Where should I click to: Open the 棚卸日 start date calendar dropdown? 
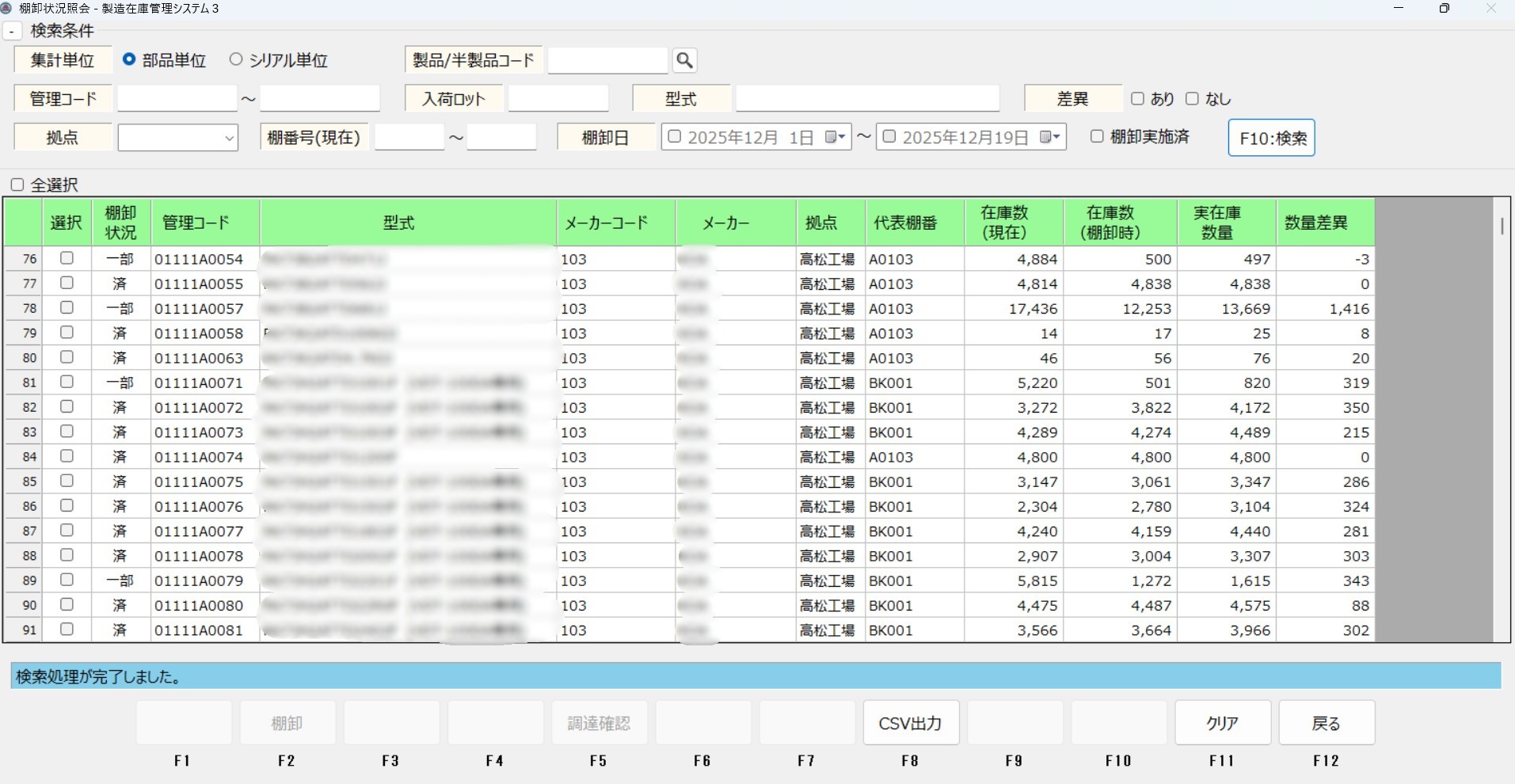coord(836,137)
